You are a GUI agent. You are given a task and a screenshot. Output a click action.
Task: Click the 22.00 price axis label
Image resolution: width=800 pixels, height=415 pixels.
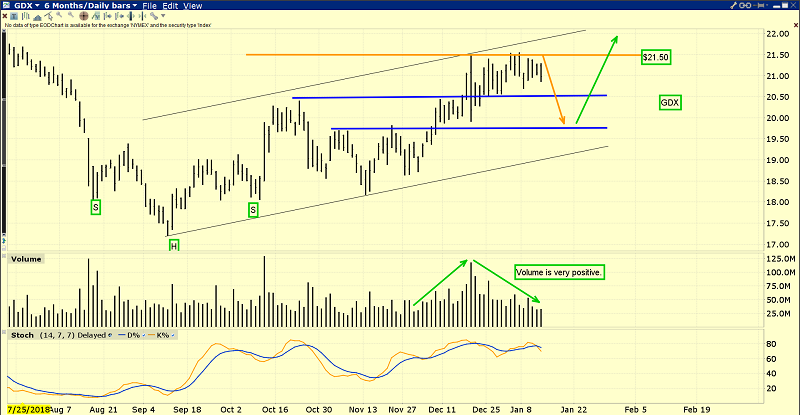click(x=777, y=34)
